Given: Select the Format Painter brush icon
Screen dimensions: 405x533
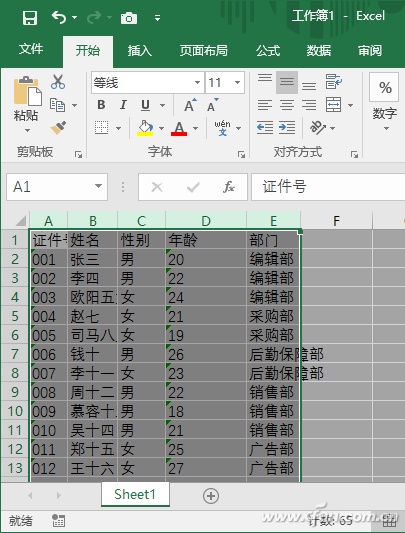Looking at the screenshot, I should [x=58, y=128].
